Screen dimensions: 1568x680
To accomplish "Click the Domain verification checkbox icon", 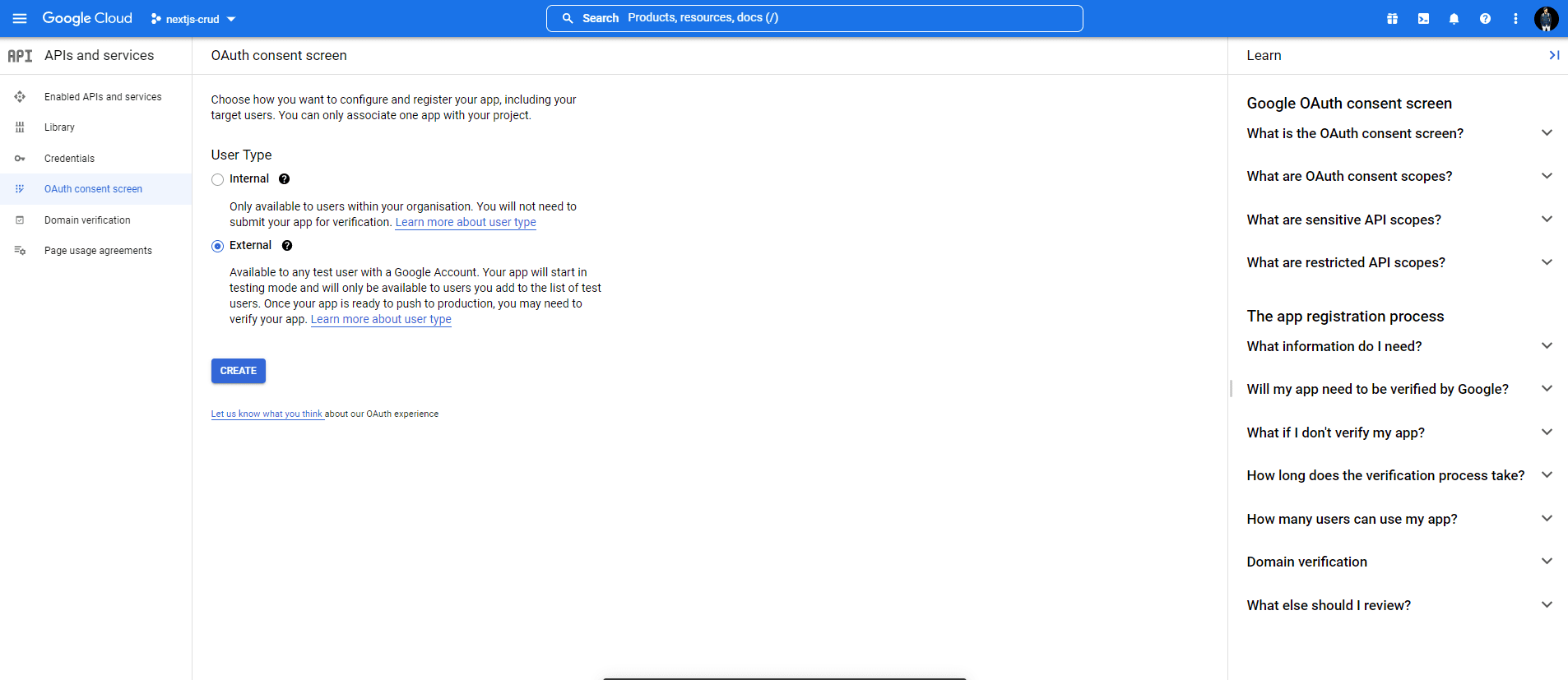I will pos(20,220).
